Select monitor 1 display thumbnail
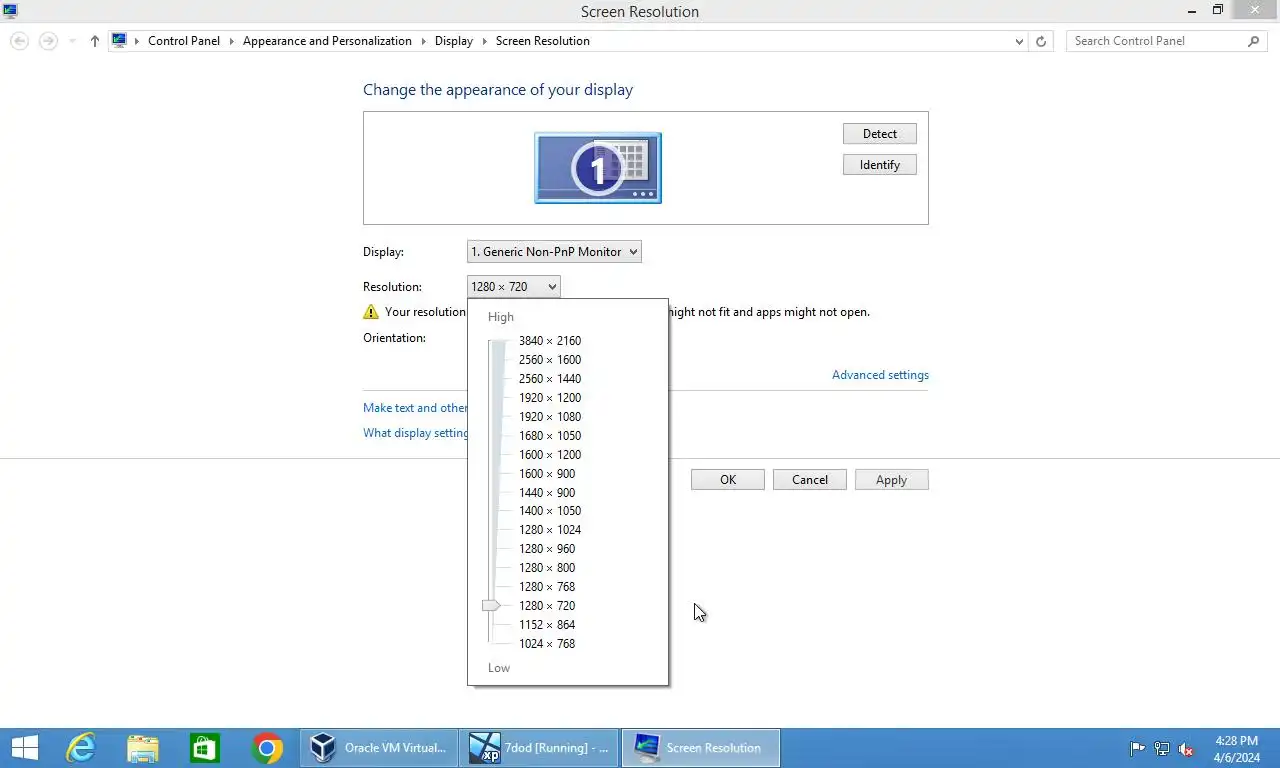 [x=598, y=168]
